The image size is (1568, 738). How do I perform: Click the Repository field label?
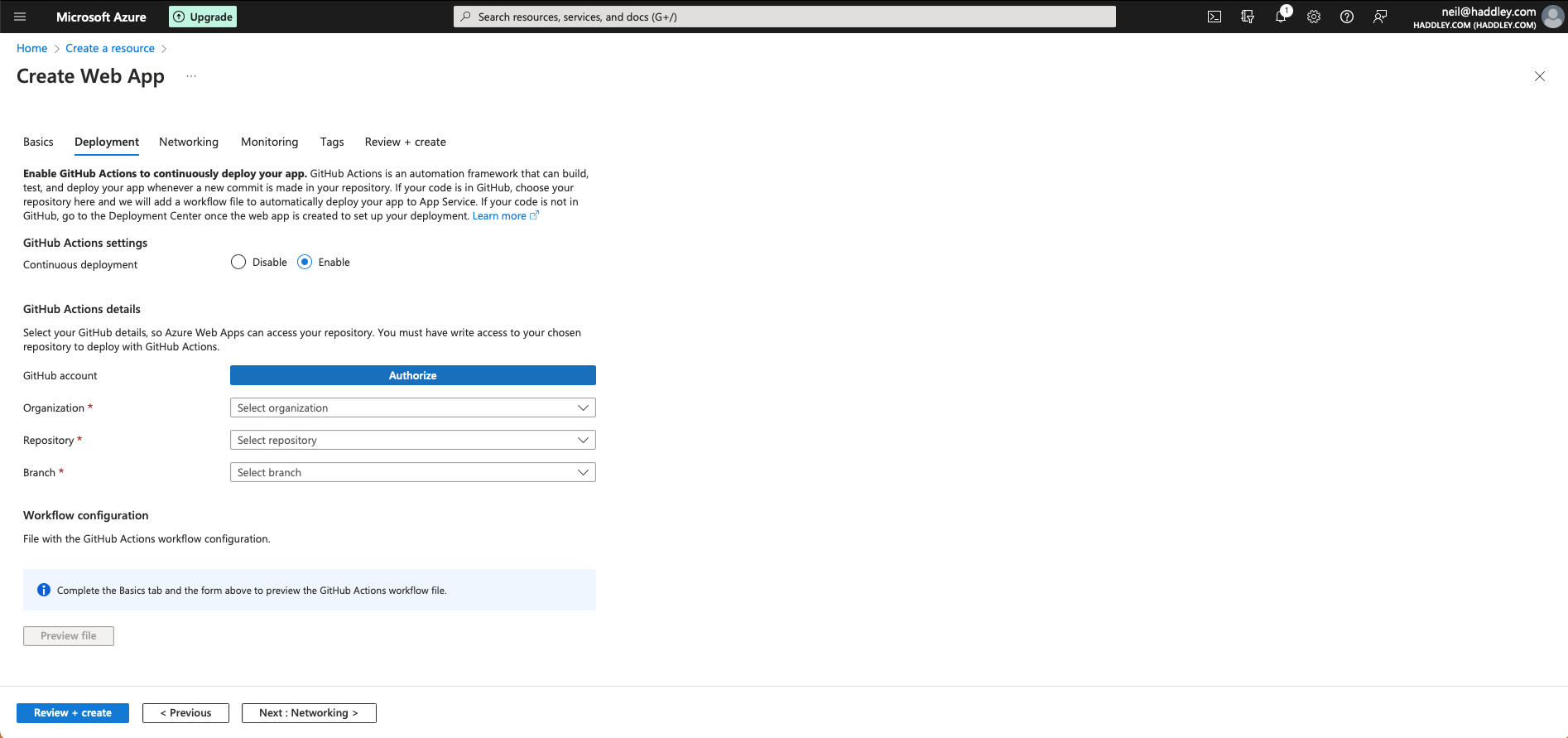pyautogui.click(x=49, y=441)
